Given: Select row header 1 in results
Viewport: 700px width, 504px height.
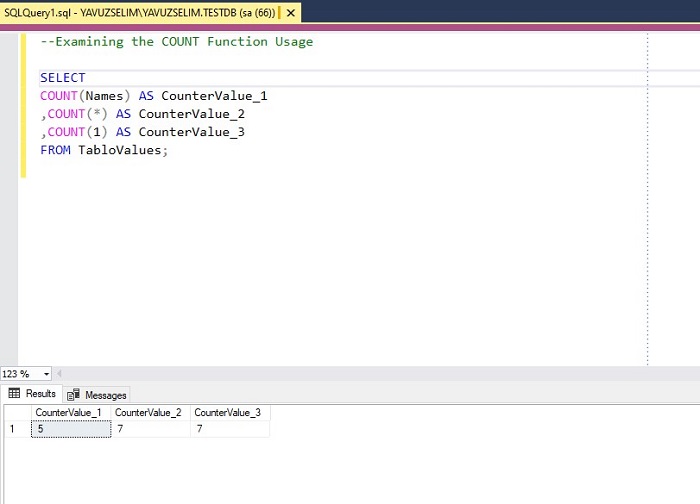Looking at the screenshot, I should click(17, 429).
